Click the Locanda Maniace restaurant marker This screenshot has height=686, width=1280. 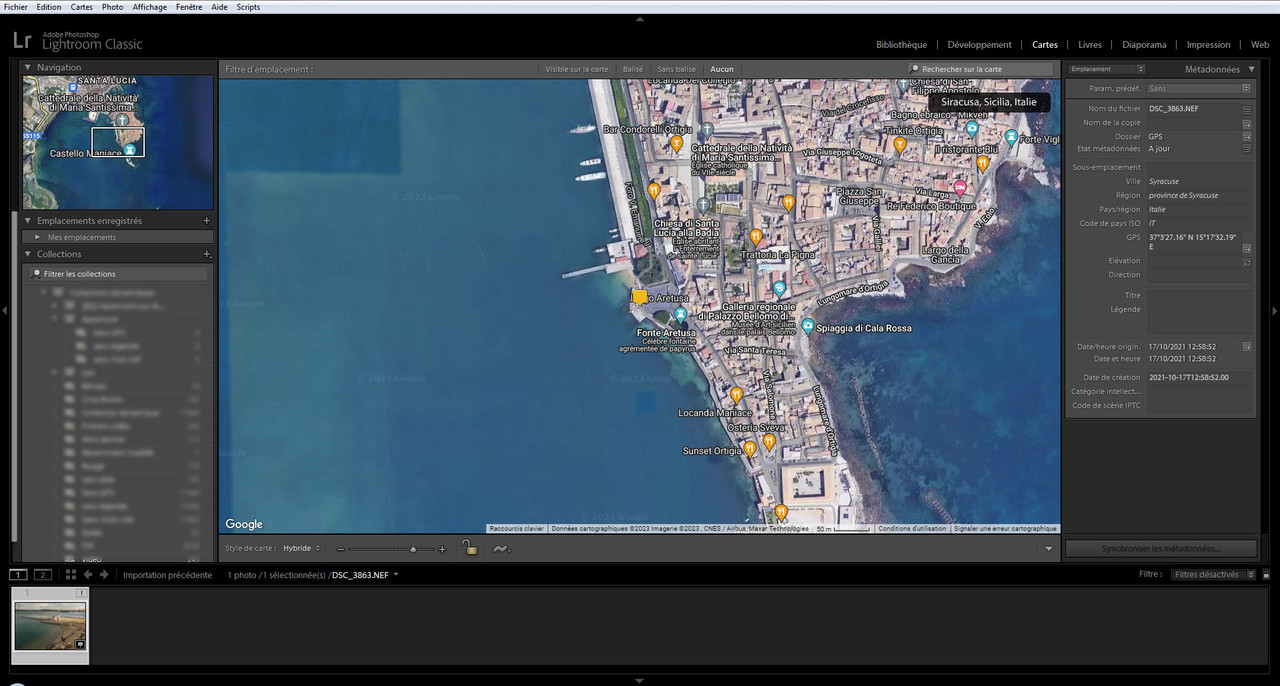737,395
